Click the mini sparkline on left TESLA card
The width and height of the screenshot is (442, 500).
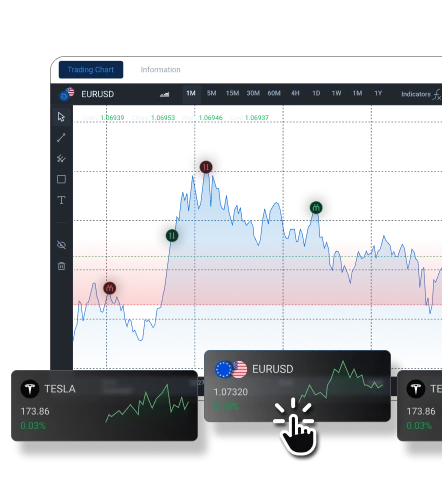tap(147, 403)
